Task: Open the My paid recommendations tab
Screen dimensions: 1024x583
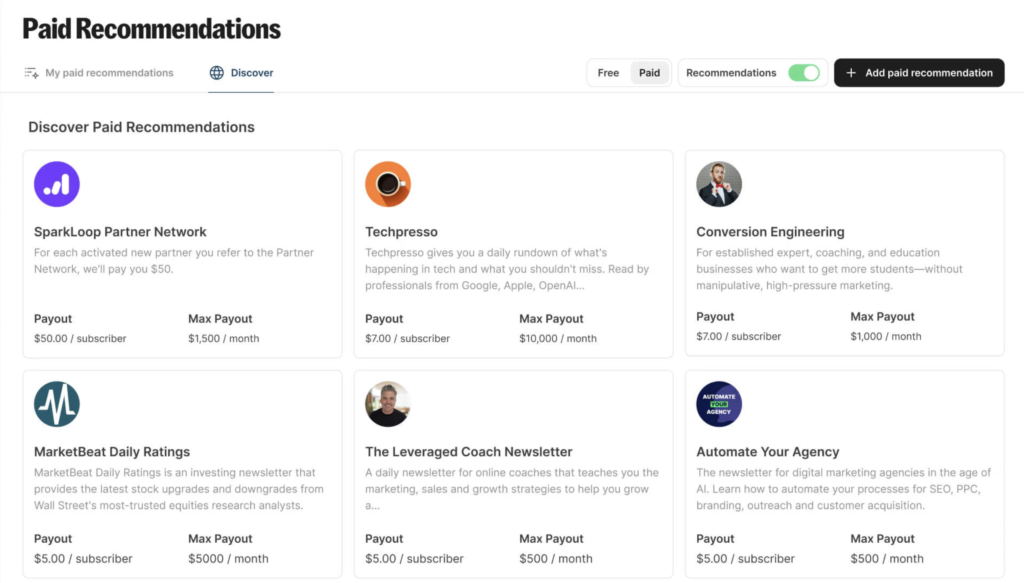Action: [x=109, y=73]
